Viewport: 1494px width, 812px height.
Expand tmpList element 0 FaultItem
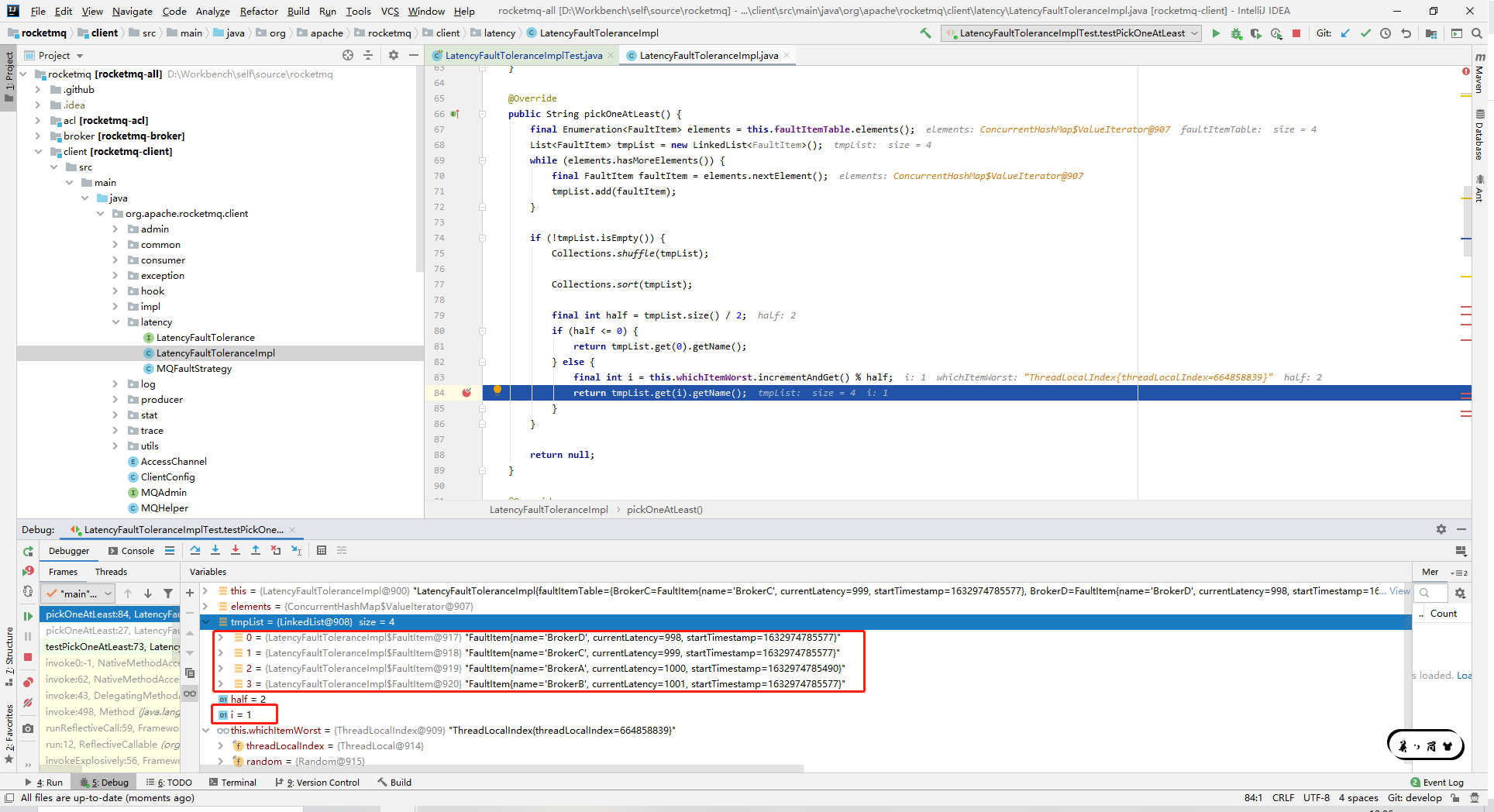pos(219,637)
